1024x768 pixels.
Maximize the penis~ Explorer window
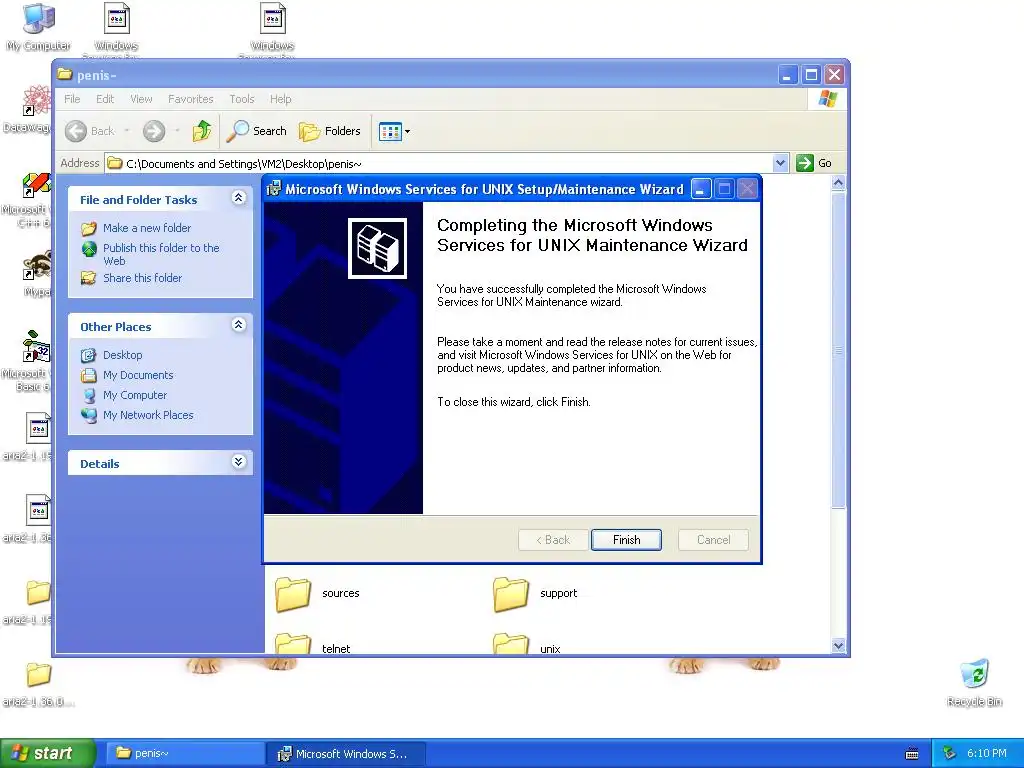(x=810, y=75)
